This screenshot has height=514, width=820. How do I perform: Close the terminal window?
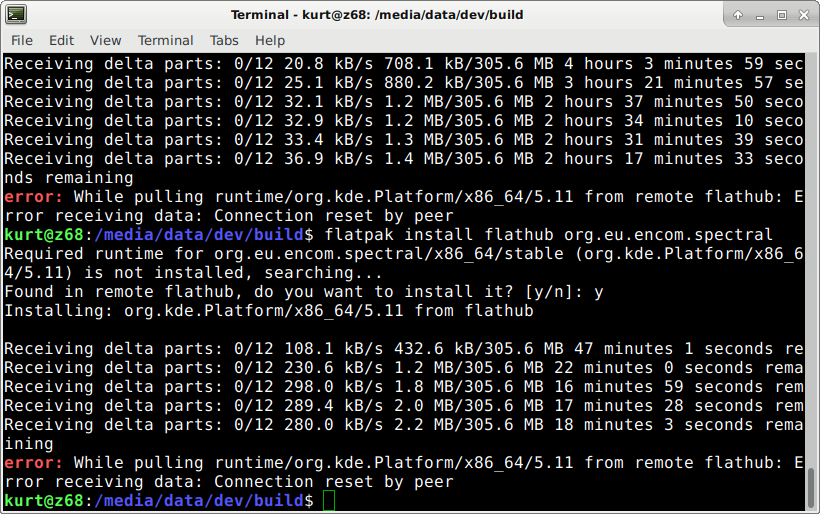pos(804,15)
